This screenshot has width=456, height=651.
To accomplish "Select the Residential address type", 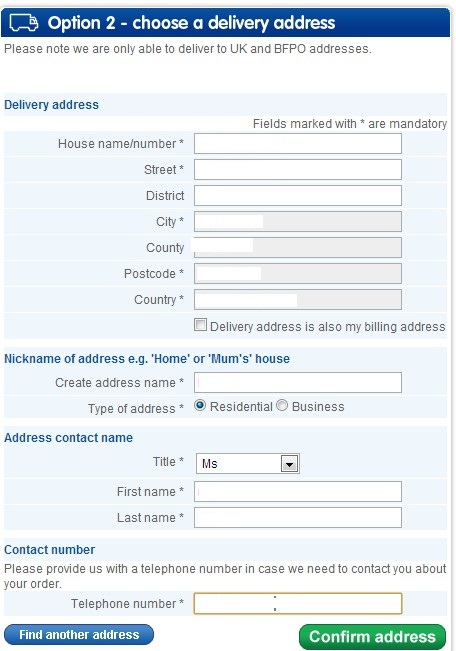I will [x=200, y=405].
